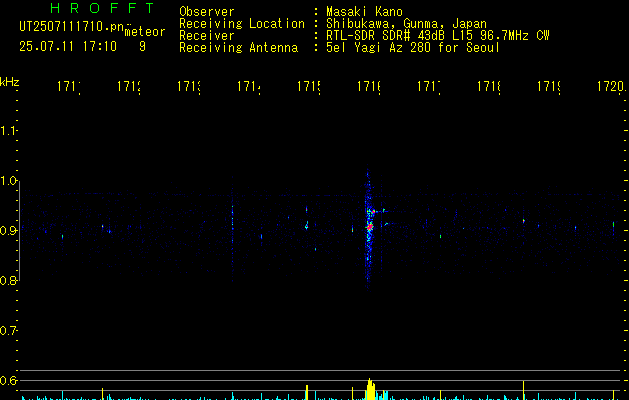Click the 0.7 kHz frequency tick label

pyautogui.click(x=8, y=331)
